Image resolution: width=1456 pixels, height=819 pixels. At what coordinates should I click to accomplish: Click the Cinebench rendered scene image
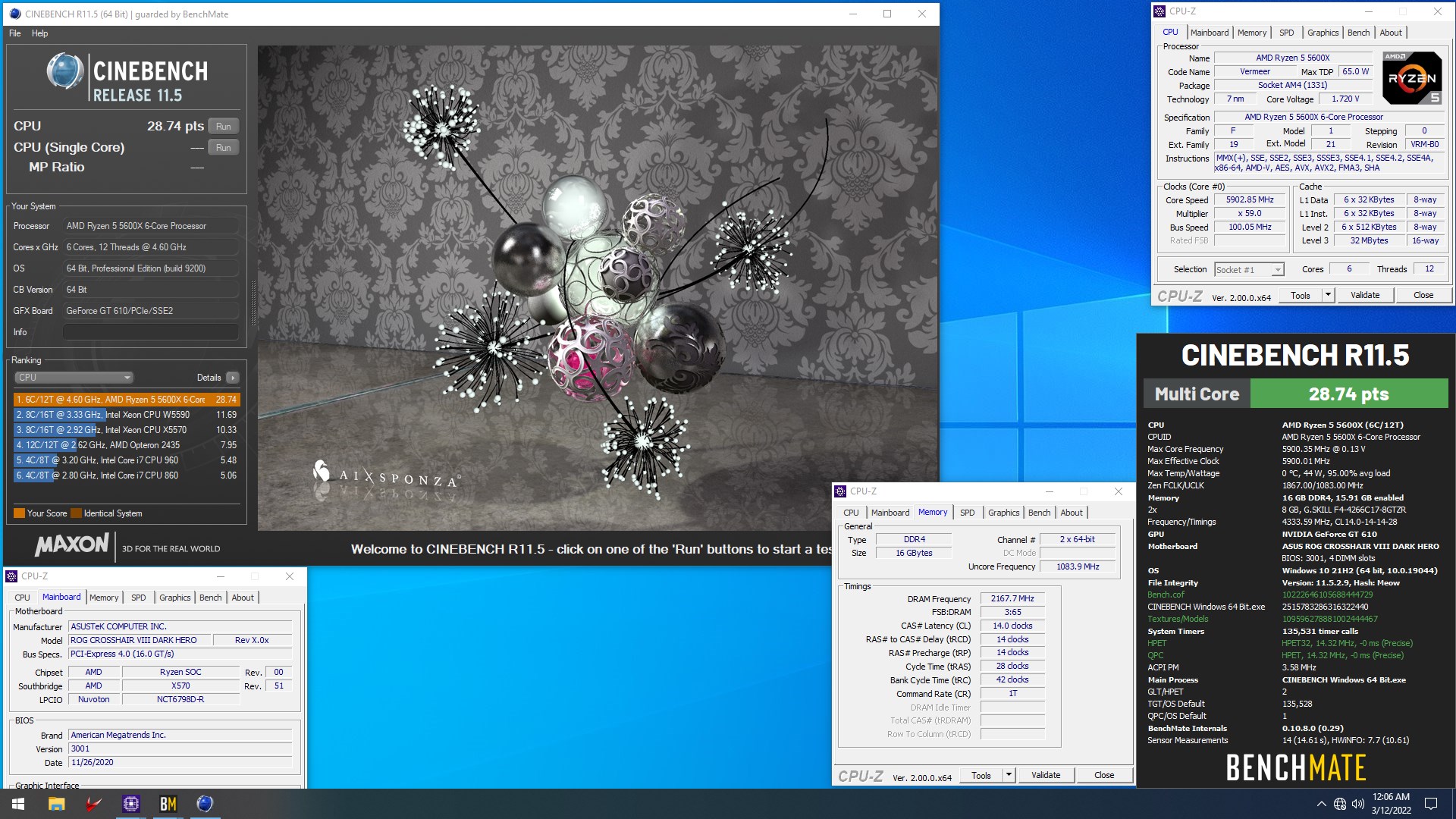pos(598,288)
